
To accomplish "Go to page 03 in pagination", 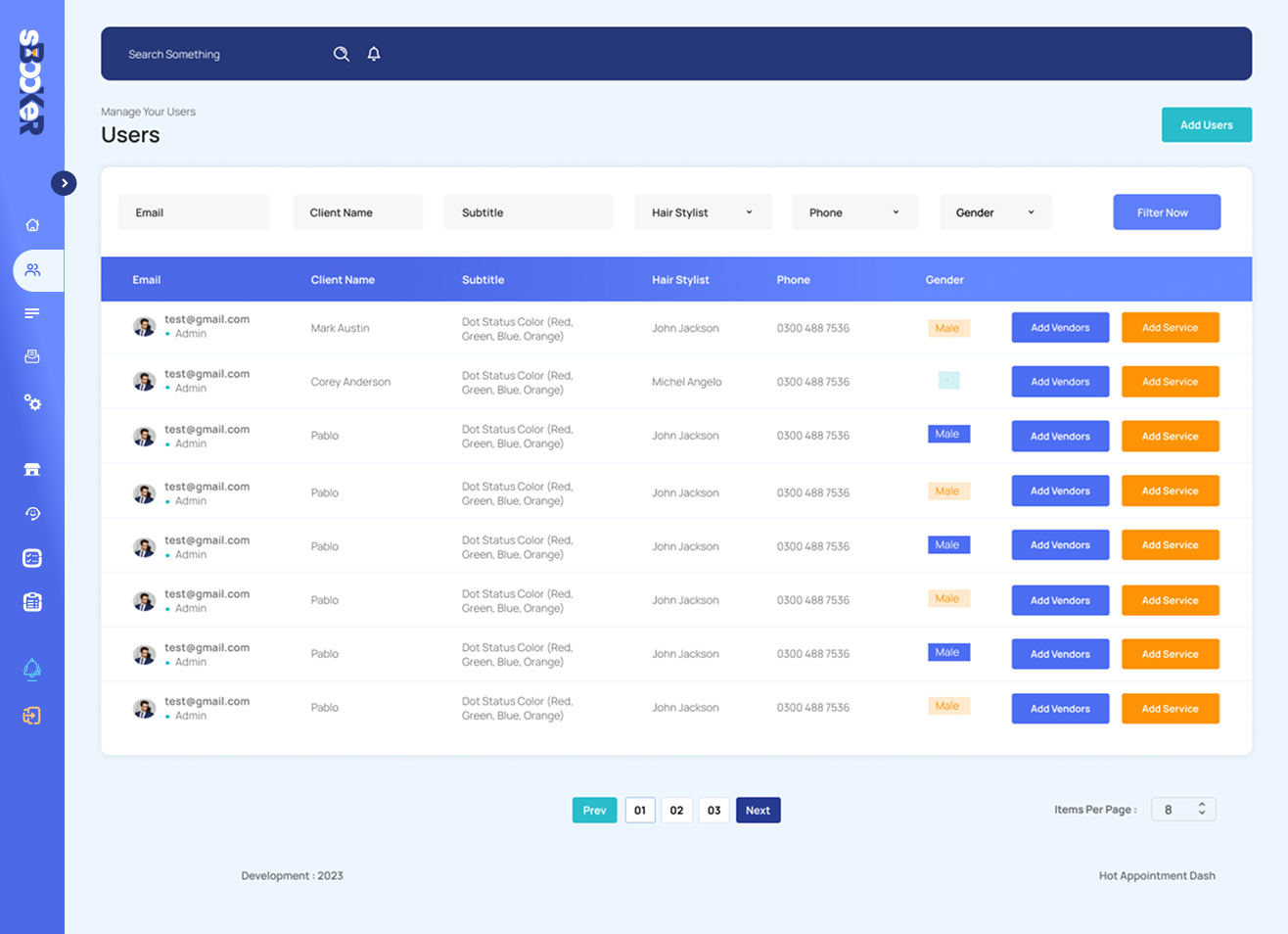I will point(713,811).
